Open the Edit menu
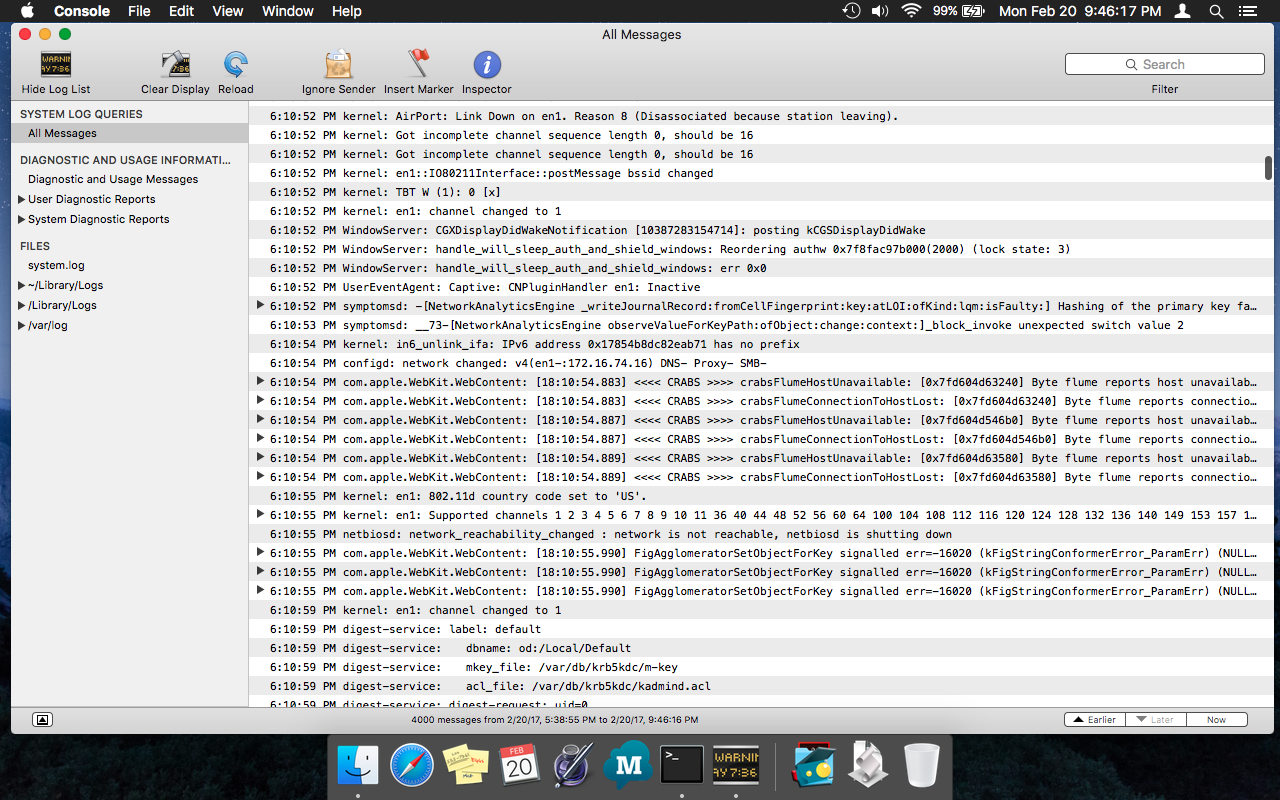 point(181,11)
